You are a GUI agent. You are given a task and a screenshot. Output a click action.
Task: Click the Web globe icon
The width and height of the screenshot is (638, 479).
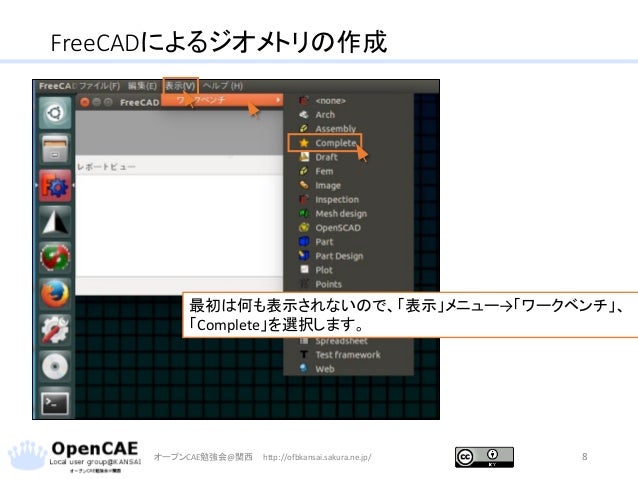click(x=304, y=368)
